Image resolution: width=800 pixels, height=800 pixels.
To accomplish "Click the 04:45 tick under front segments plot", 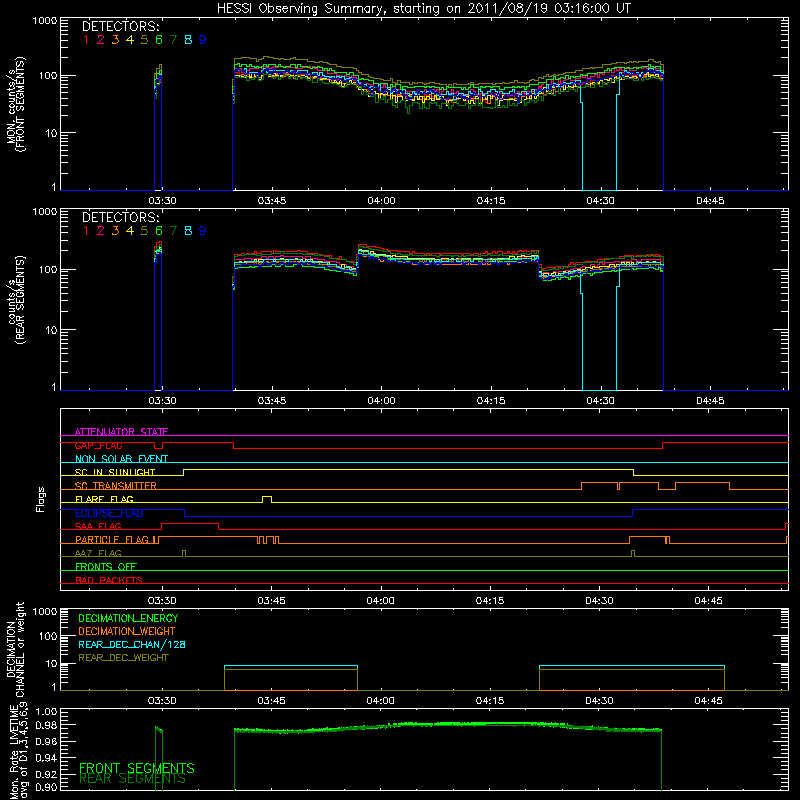I will point(710,201).
